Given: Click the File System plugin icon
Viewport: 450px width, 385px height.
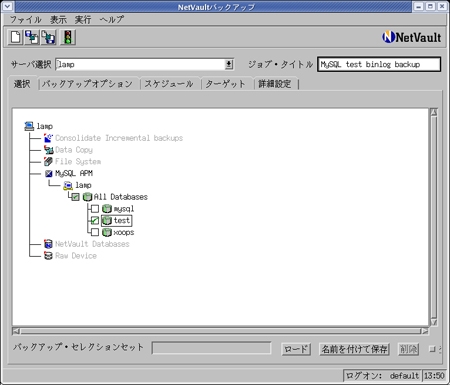Looking at the screenshot, I should pos(49,161).
